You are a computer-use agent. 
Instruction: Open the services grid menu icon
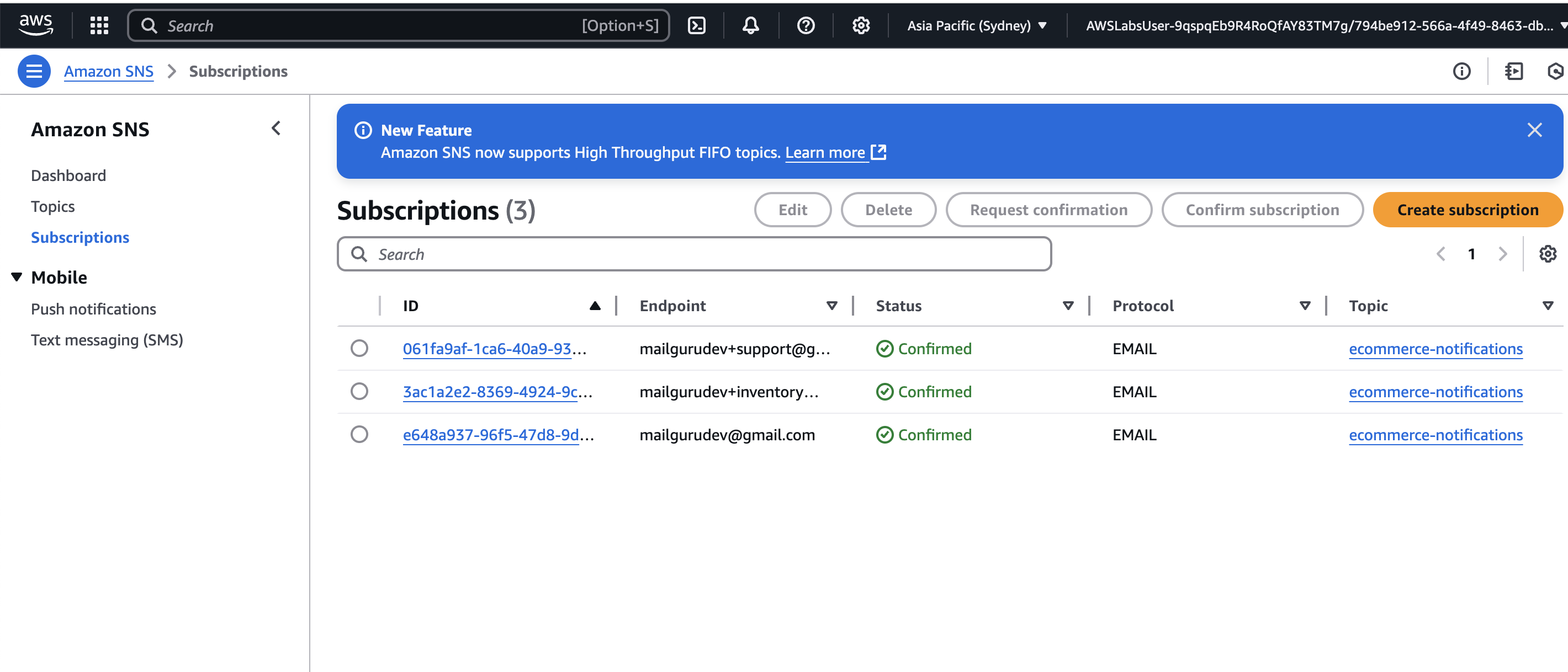[x=99, y=25]
